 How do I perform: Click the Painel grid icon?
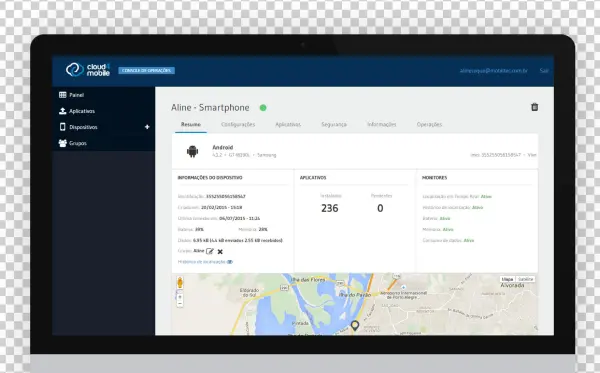(63, 95)
